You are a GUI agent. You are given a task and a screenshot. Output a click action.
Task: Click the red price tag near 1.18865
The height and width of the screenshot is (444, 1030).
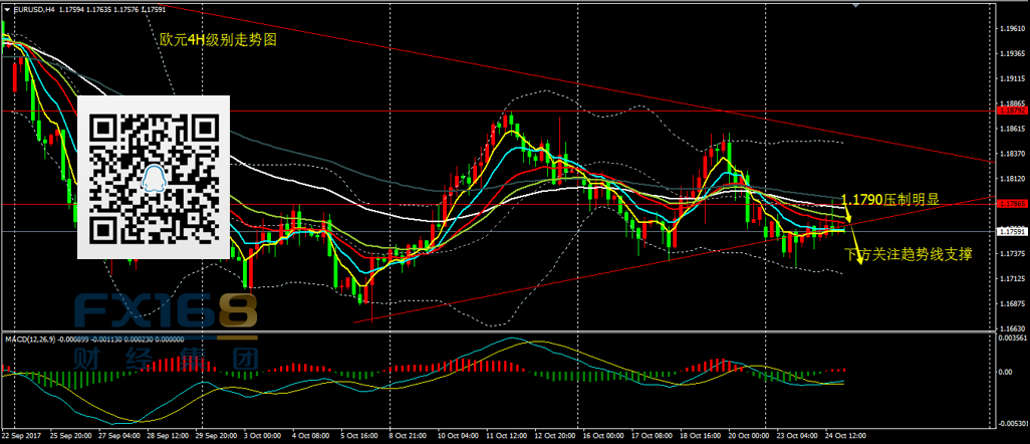coord(1012,110)
